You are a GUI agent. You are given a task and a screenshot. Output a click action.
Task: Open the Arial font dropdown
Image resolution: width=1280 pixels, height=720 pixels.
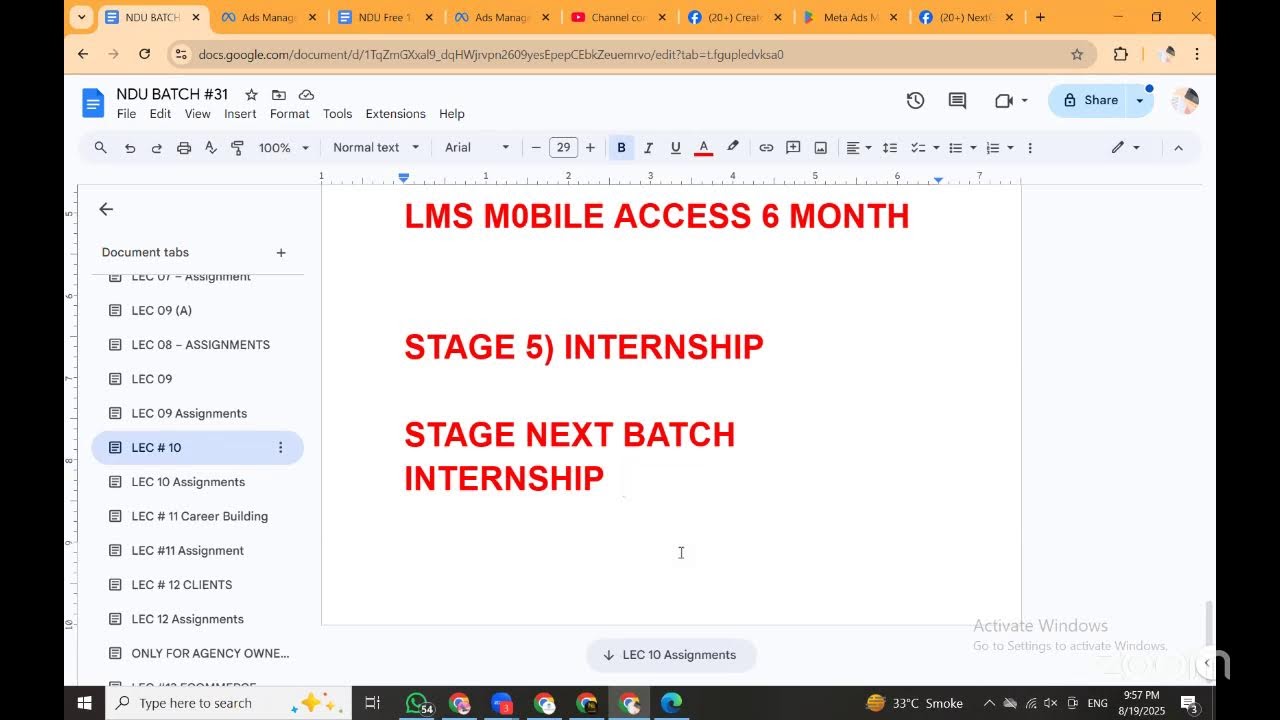477,148
